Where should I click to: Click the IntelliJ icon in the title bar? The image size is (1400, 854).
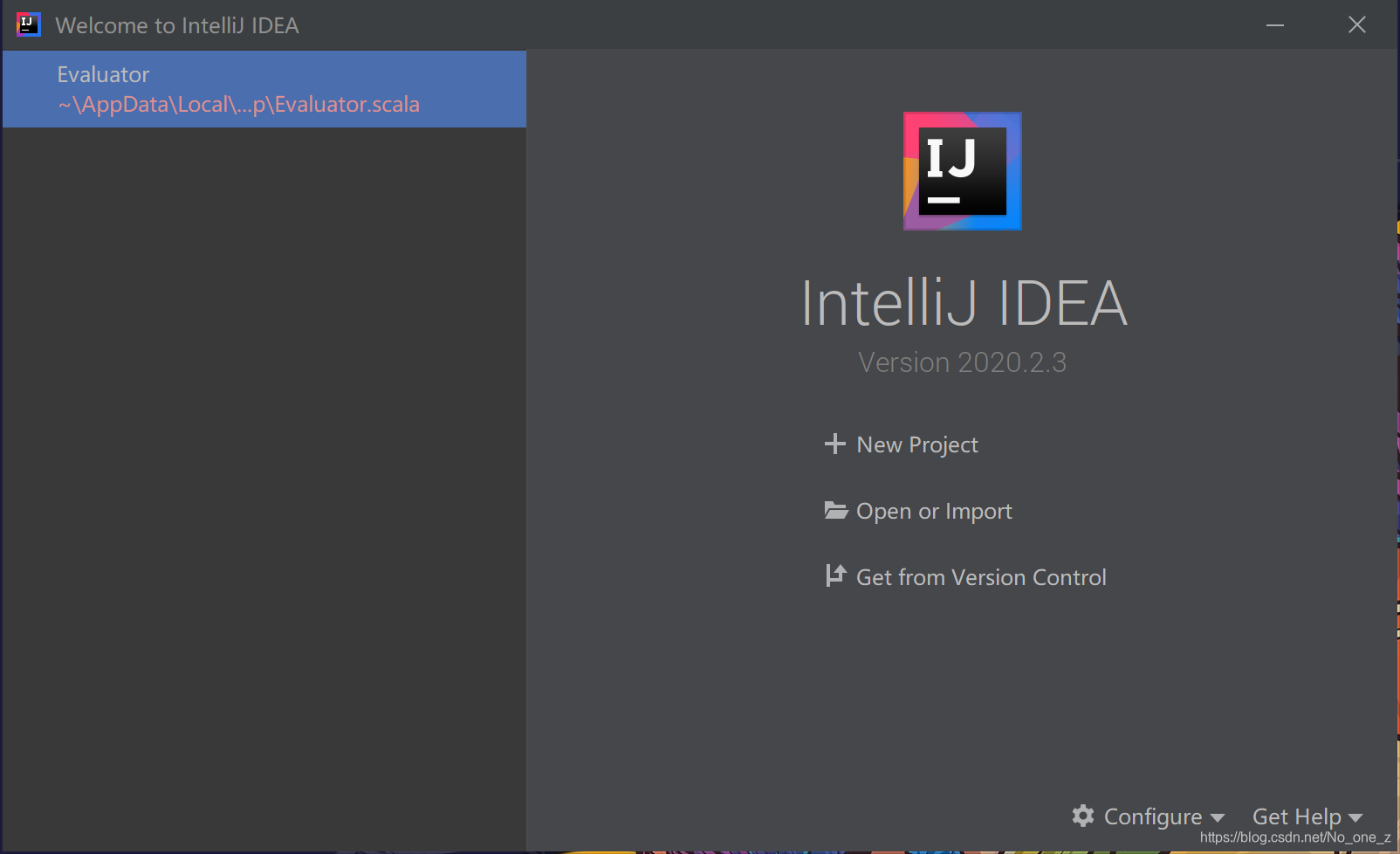click(27, 24)
